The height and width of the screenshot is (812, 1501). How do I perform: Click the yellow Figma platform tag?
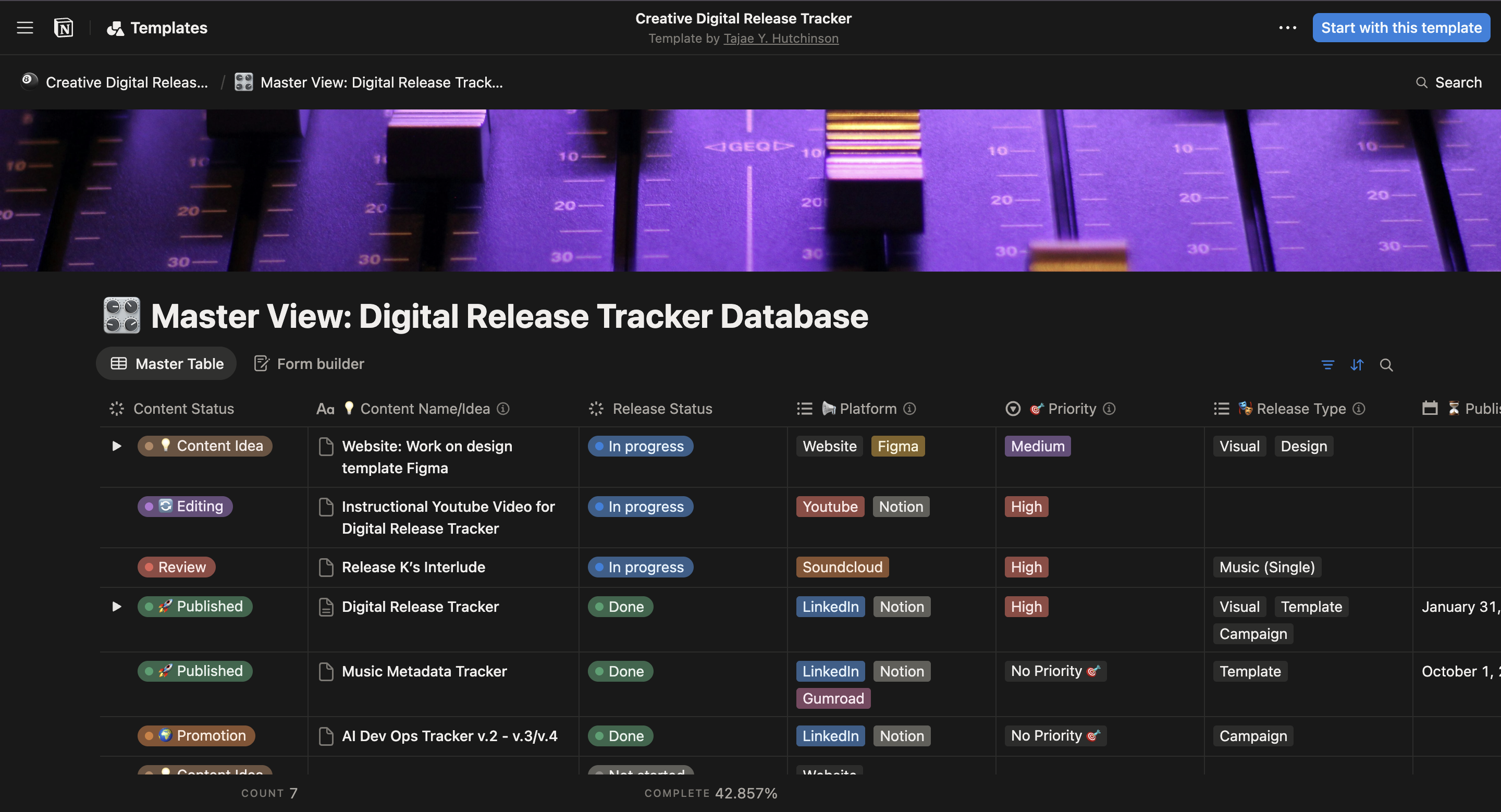click(898, 447)
